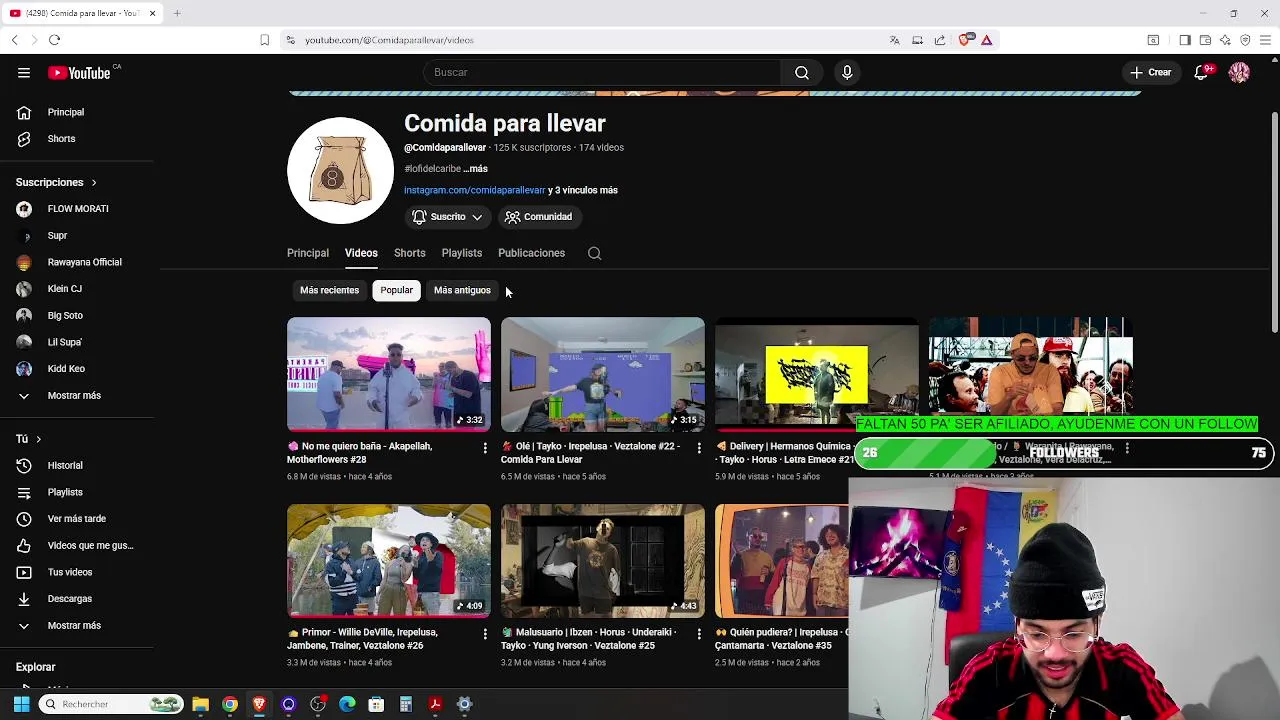Switch to the Playlists channel tab
Image resolution: width=1280 pixels, height=720 pixels.
point(462,253)
